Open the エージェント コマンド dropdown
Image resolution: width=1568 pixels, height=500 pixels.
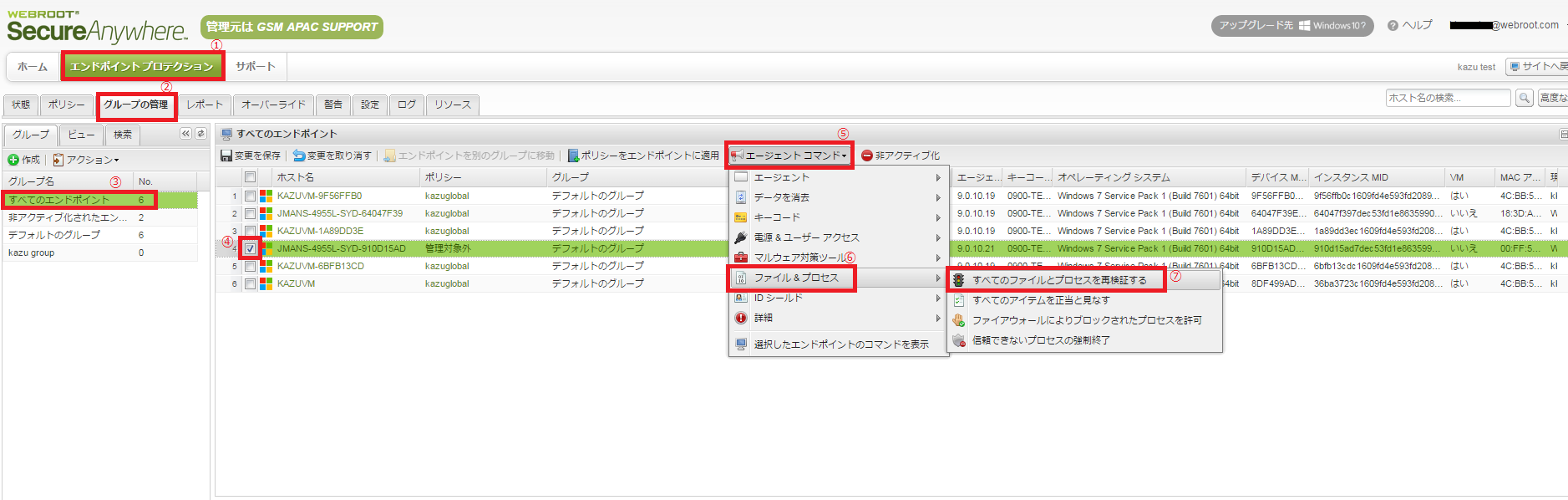coord(789,156)
